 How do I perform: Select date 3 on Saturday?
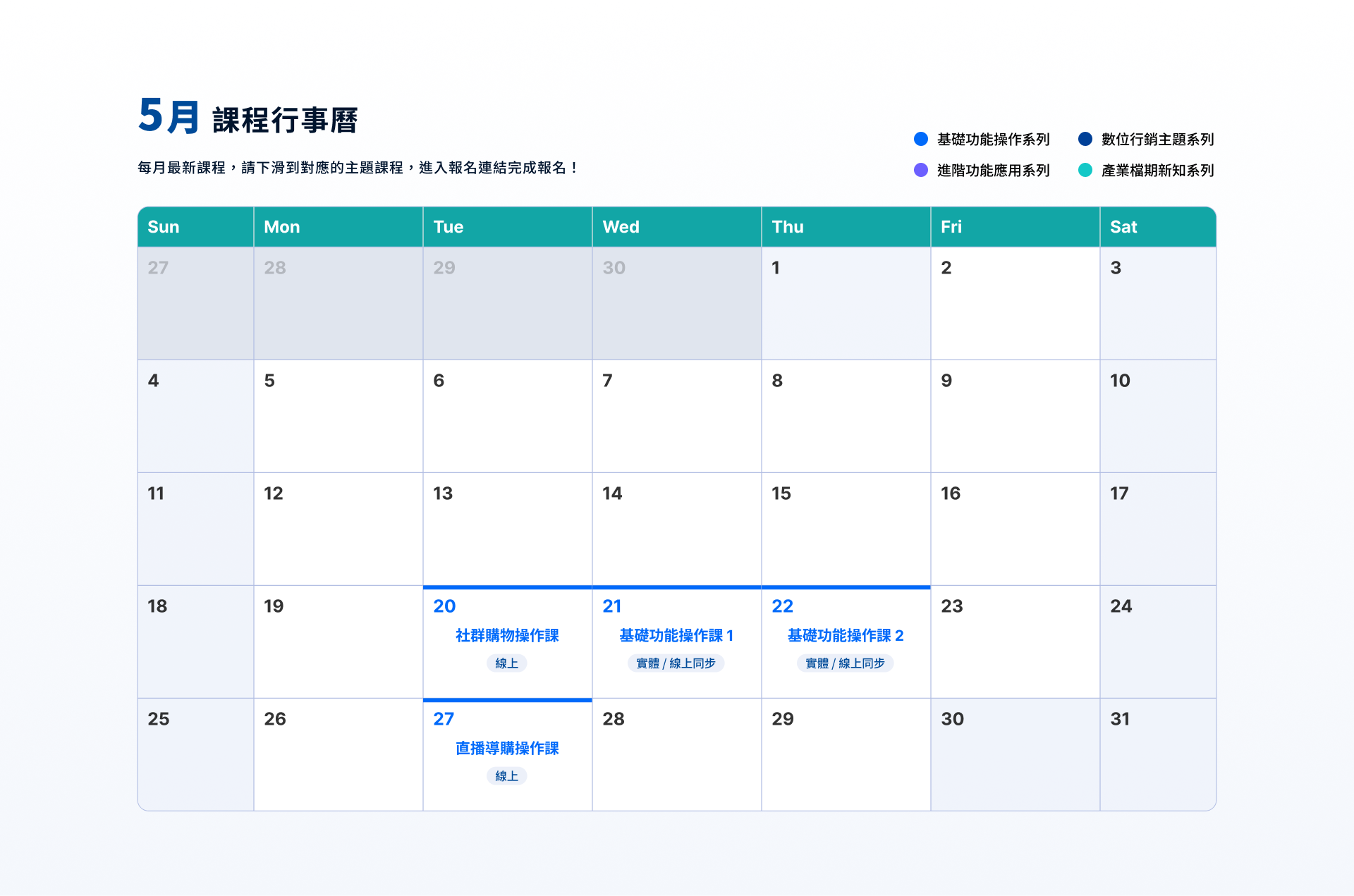pos(1116,268)
